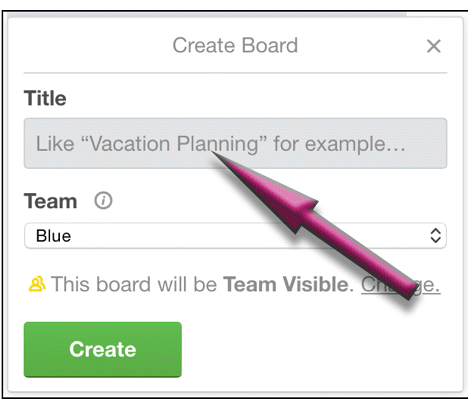Open the Team dropdown showing Blue
Viewport: 468px width, 408px height.
pyautogui.click(x=235, y=236)
